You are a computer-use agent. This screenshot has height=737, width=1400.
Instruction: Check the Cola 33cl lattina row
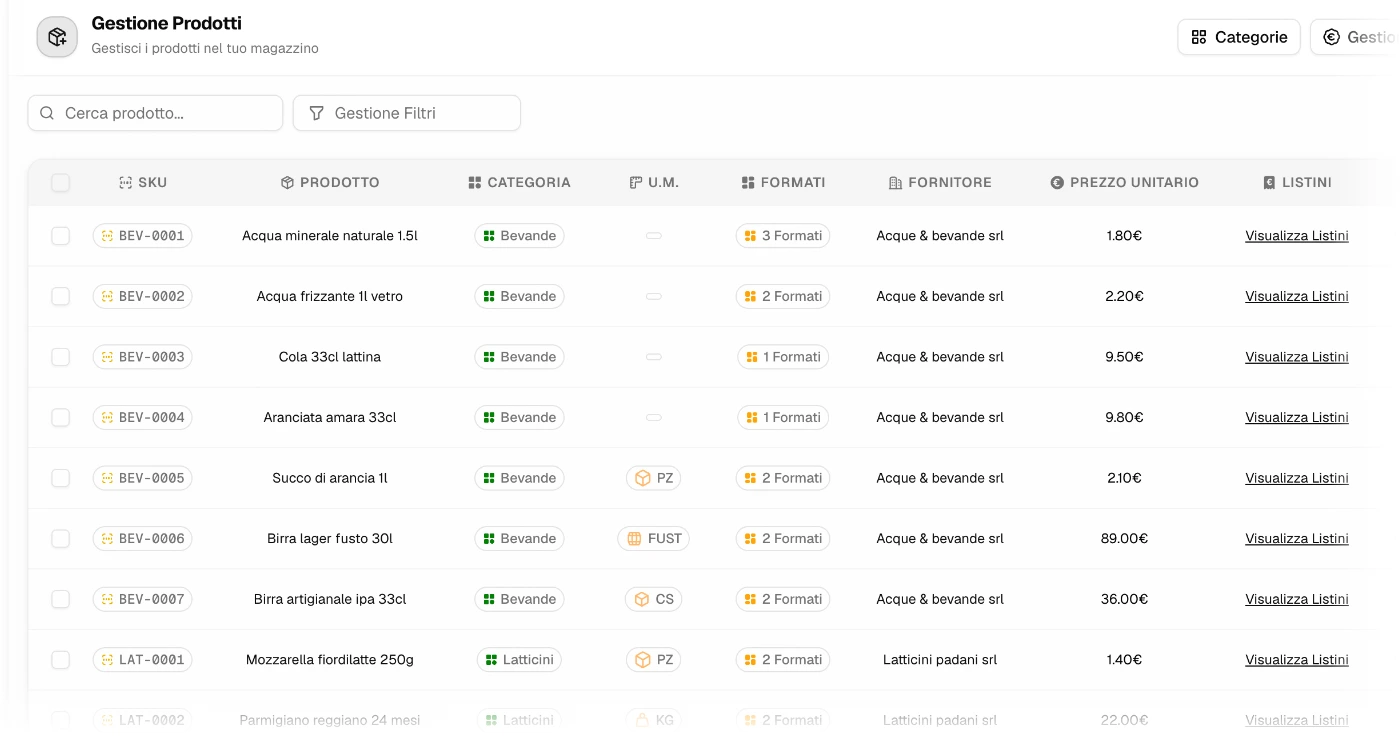(61, 357)
